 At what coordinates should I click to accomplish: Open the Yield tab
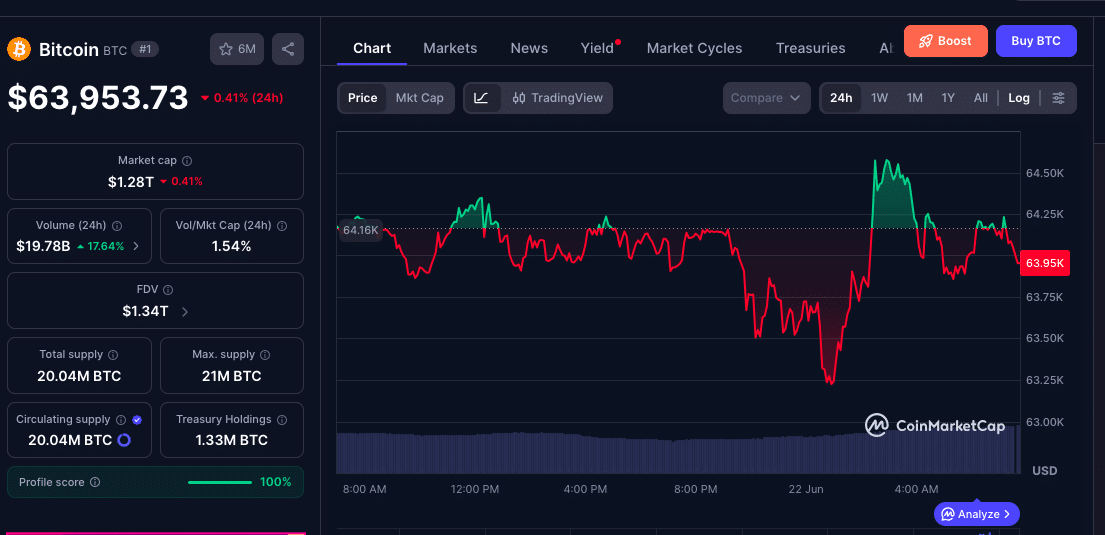click(x=598, y=48)
